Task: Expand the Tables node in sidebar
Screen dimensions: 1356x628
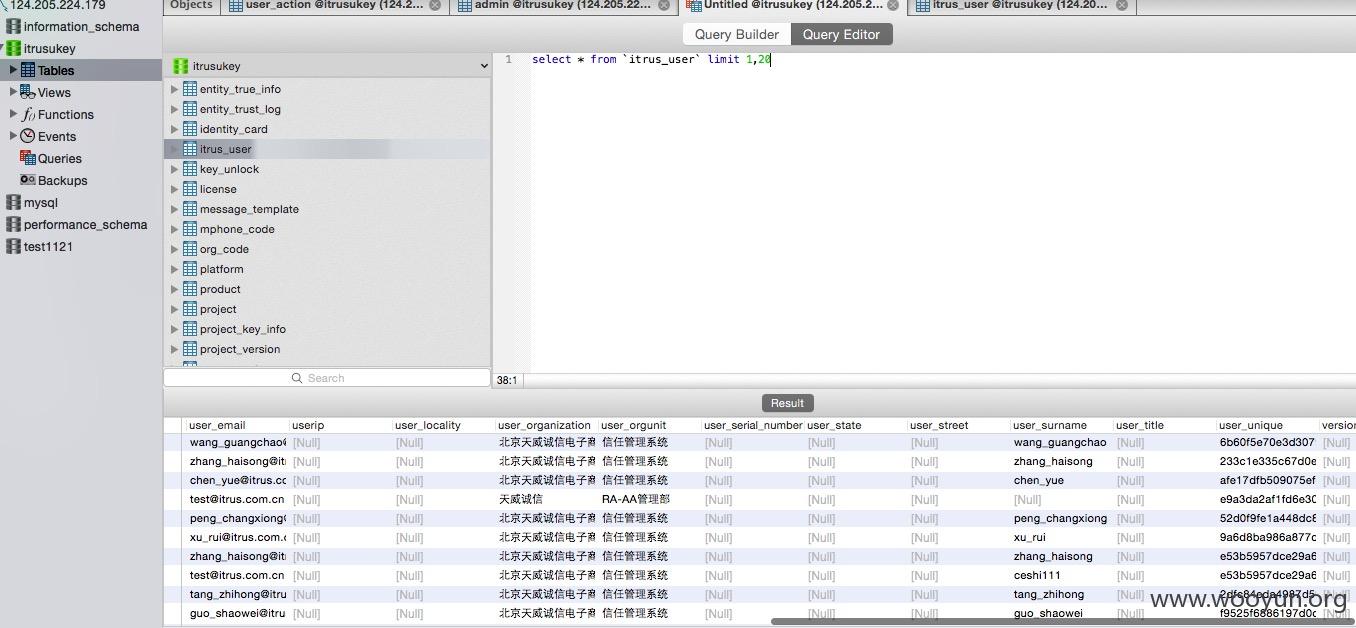Action: 13,70
